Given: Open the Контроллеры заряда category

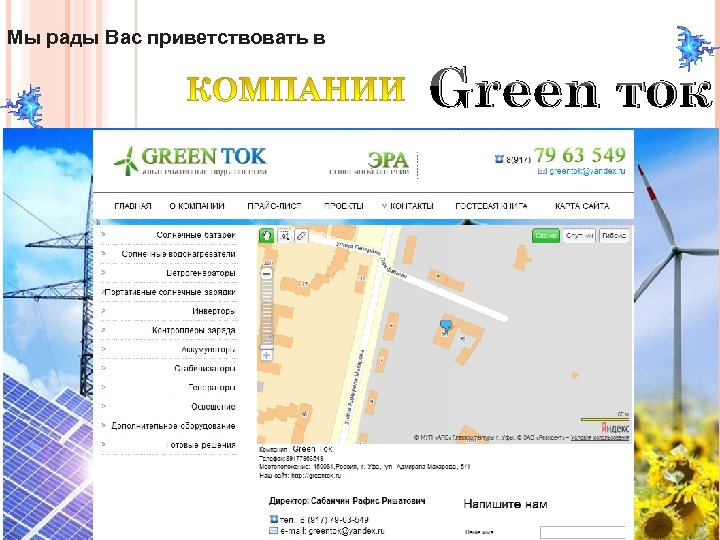Looking at the screenshot, I should pos(194,330).
